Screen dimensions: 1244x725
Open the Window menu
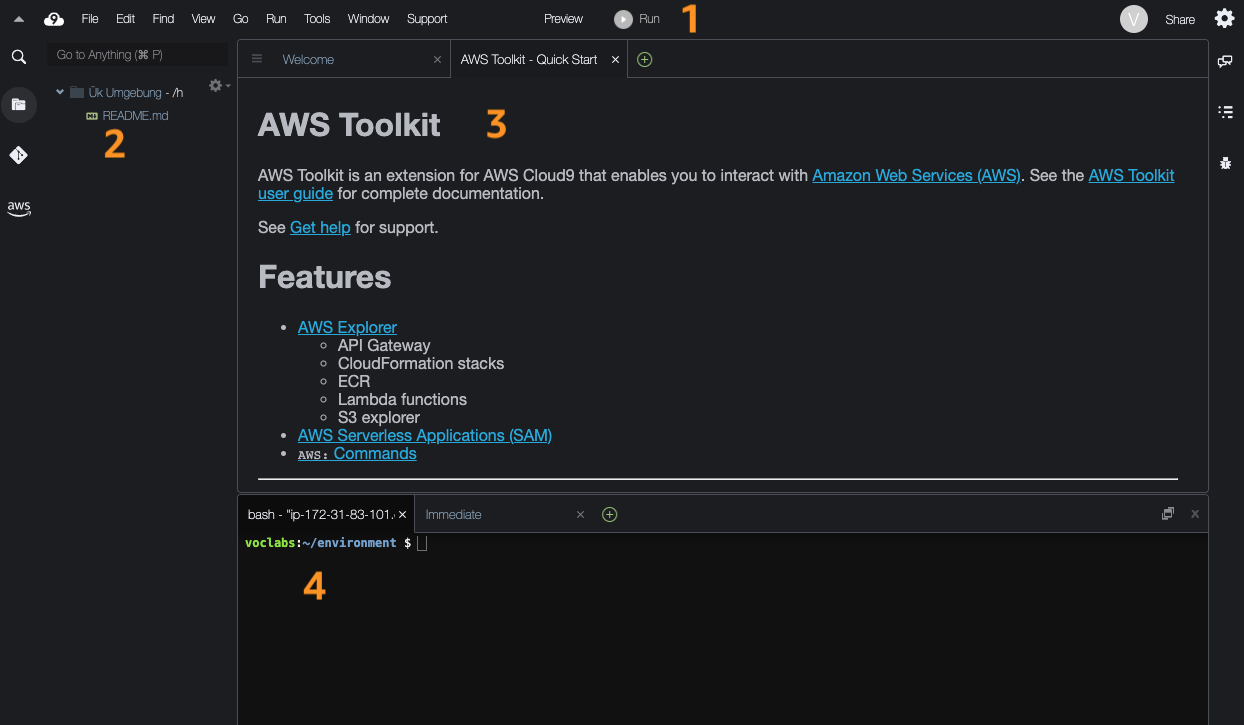click(369, 18)
